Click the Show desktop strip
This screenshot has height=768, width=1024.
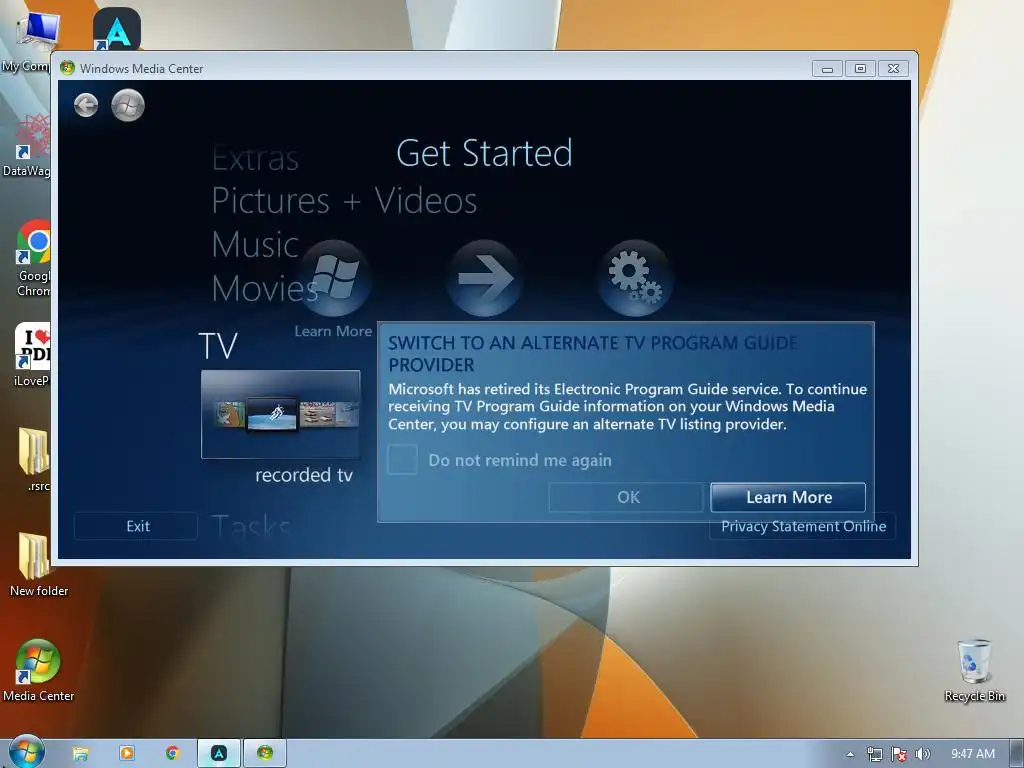(x=1017, y=754)
